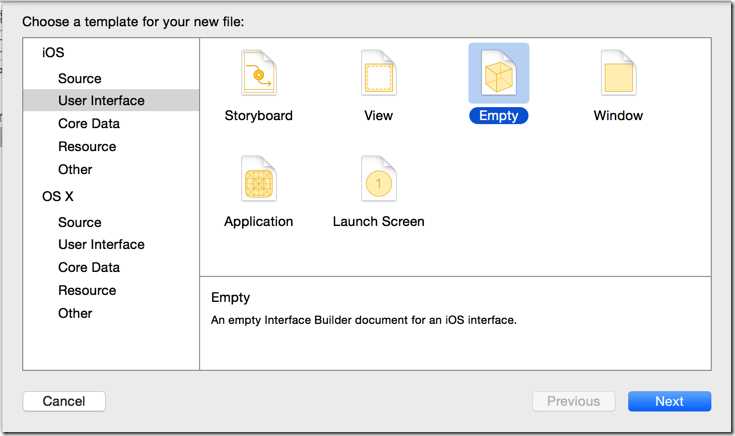Select OS X Core Data category
735x436 pixels.
click(x=89, y=267)
